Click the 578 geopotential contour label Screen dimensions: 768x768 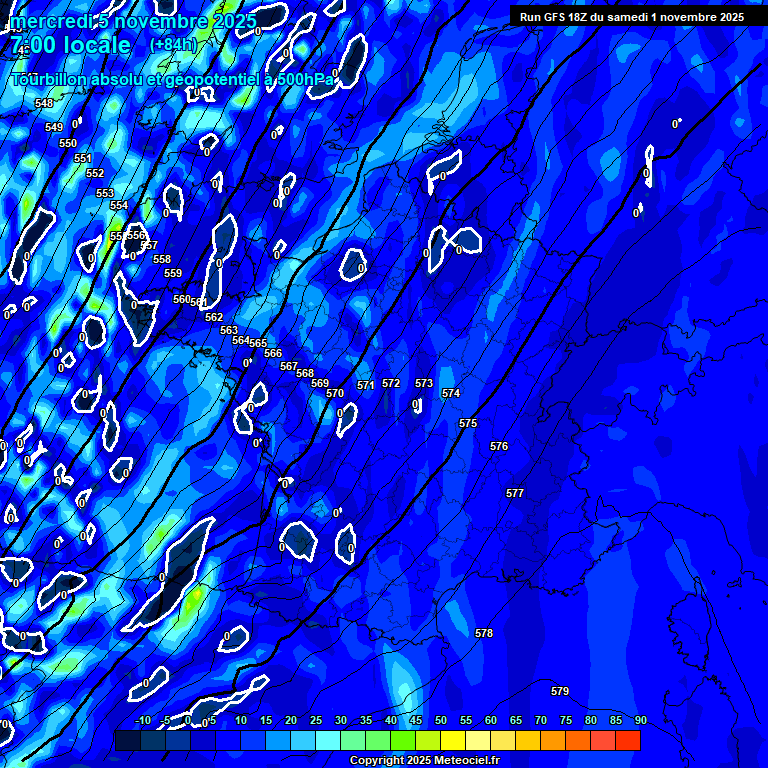pyautogui.click(x=484, y=633)
